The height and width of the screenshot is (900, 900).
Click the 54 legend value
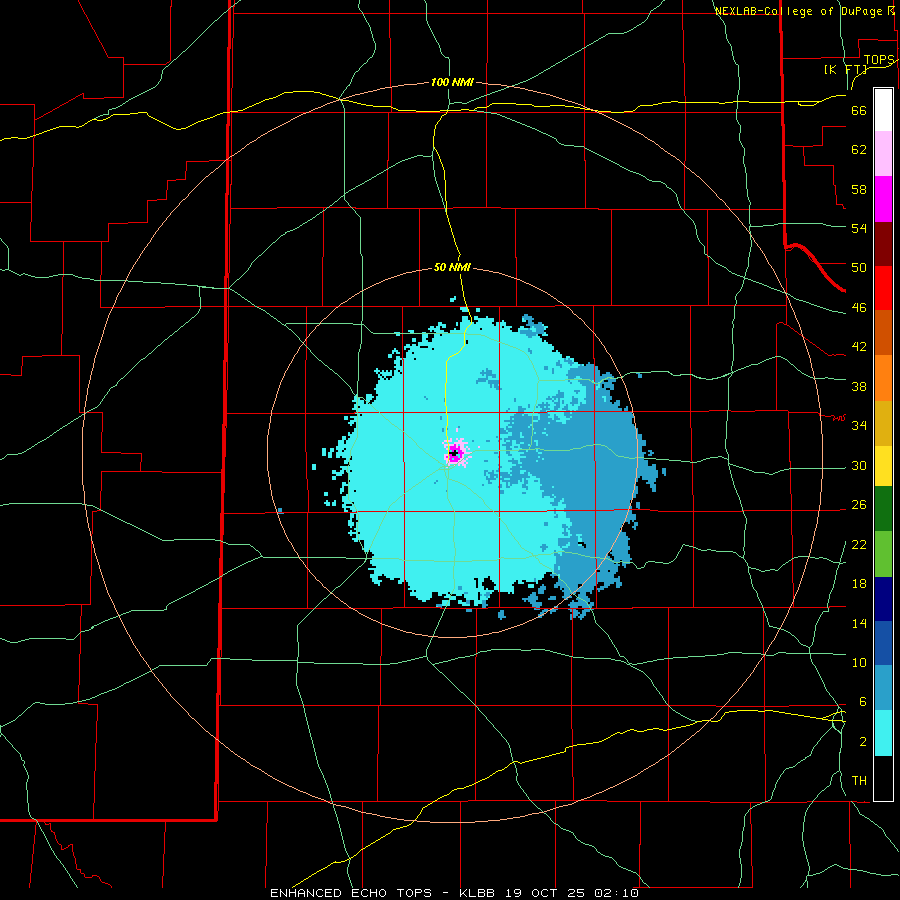click(x=859, y=228)
